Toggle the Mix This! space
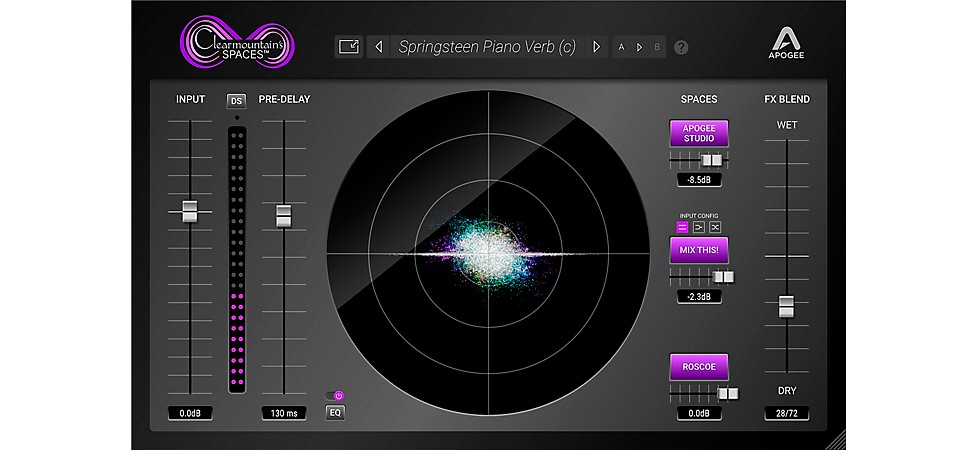Image resolution: width=976 pixels, height=450 pixels. (x=699, y=250)
